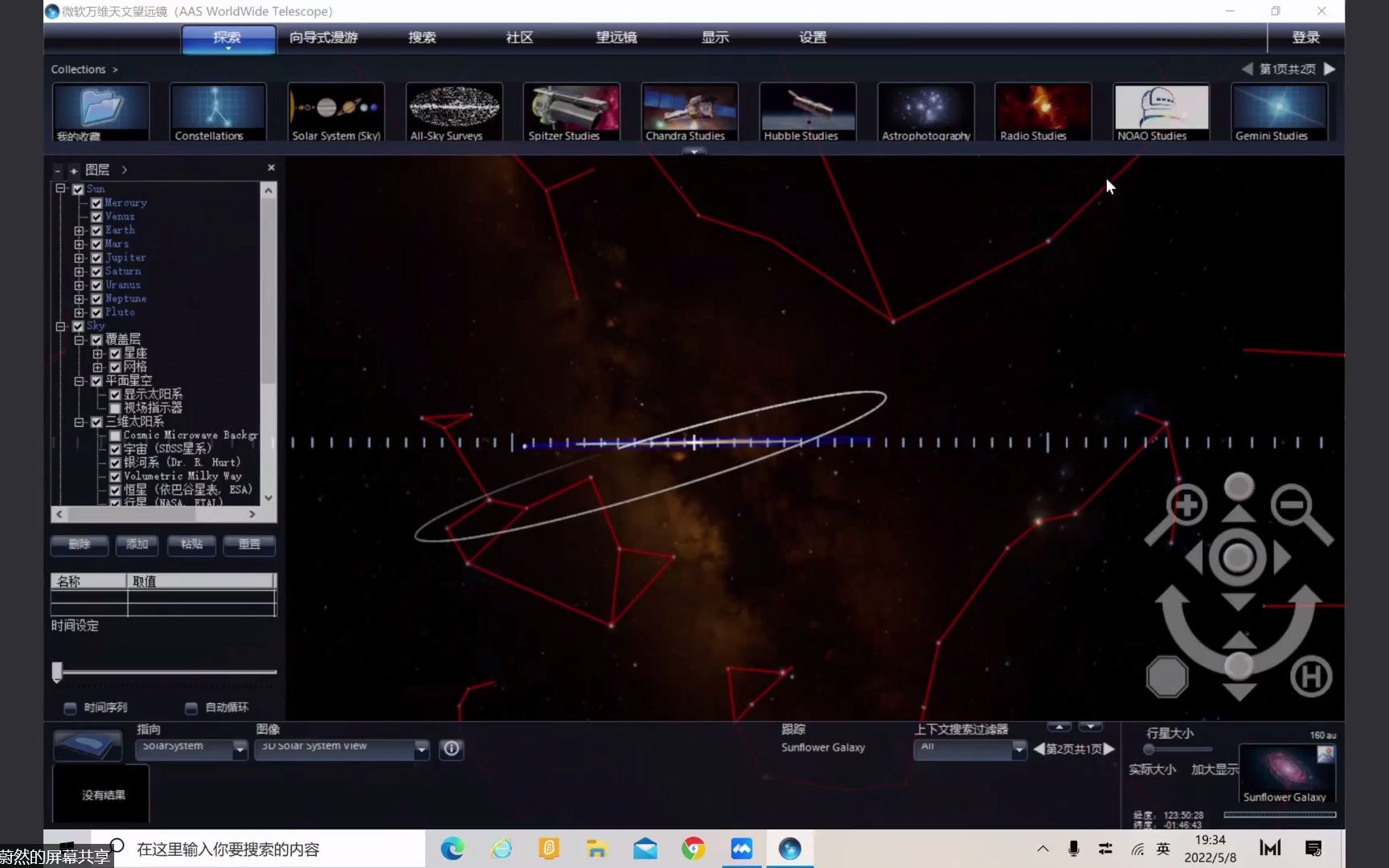This screenshot has width=1389, height=868.
Task: Enable the Cosmic Microwave Background checkbox
Action: coord(115,436)
